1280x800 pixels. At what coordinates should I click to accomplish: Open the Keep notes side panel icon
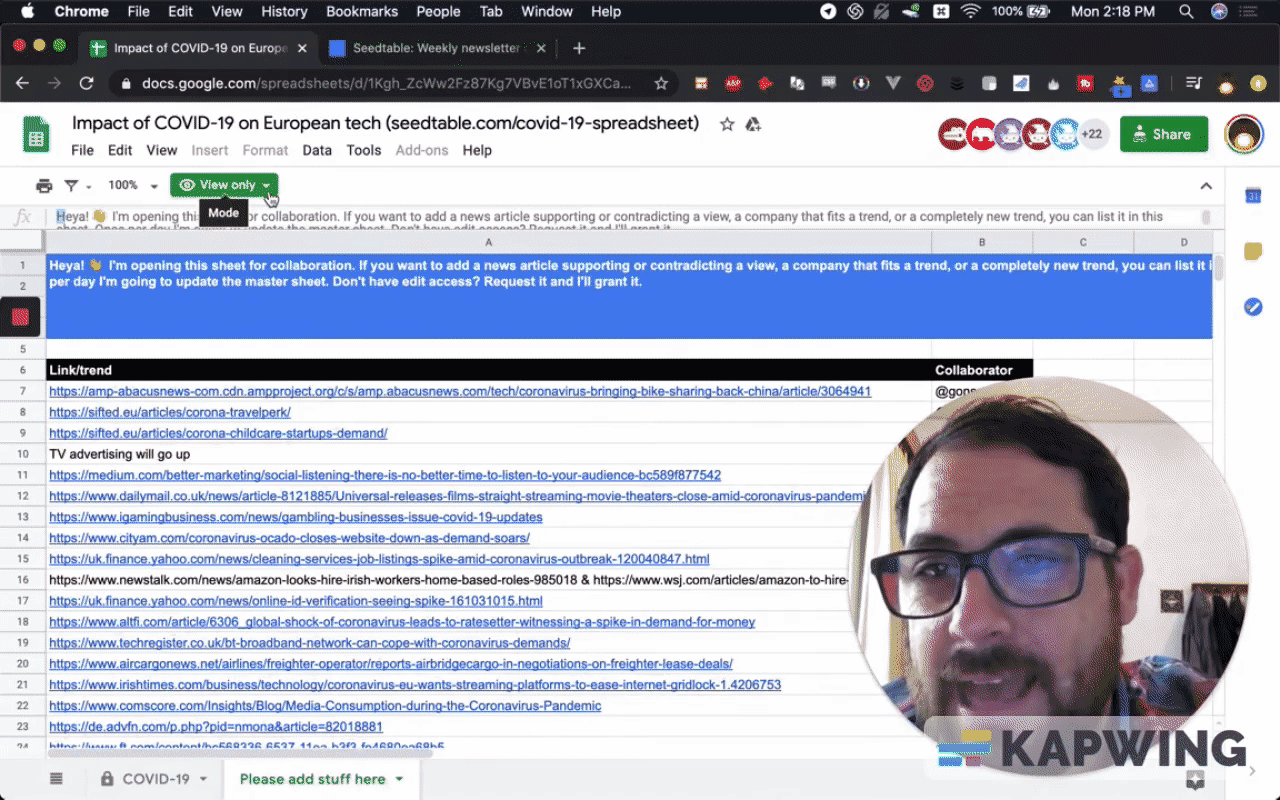click(1253, 251)
